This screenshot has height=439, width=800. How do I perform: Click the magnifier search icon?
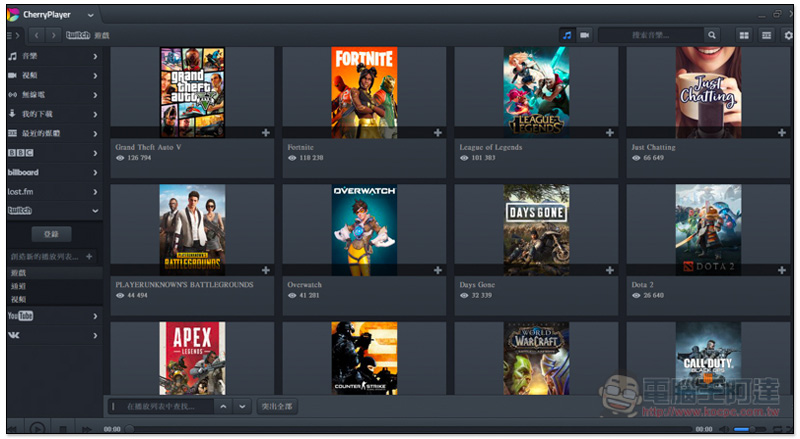tap(712, 35)
